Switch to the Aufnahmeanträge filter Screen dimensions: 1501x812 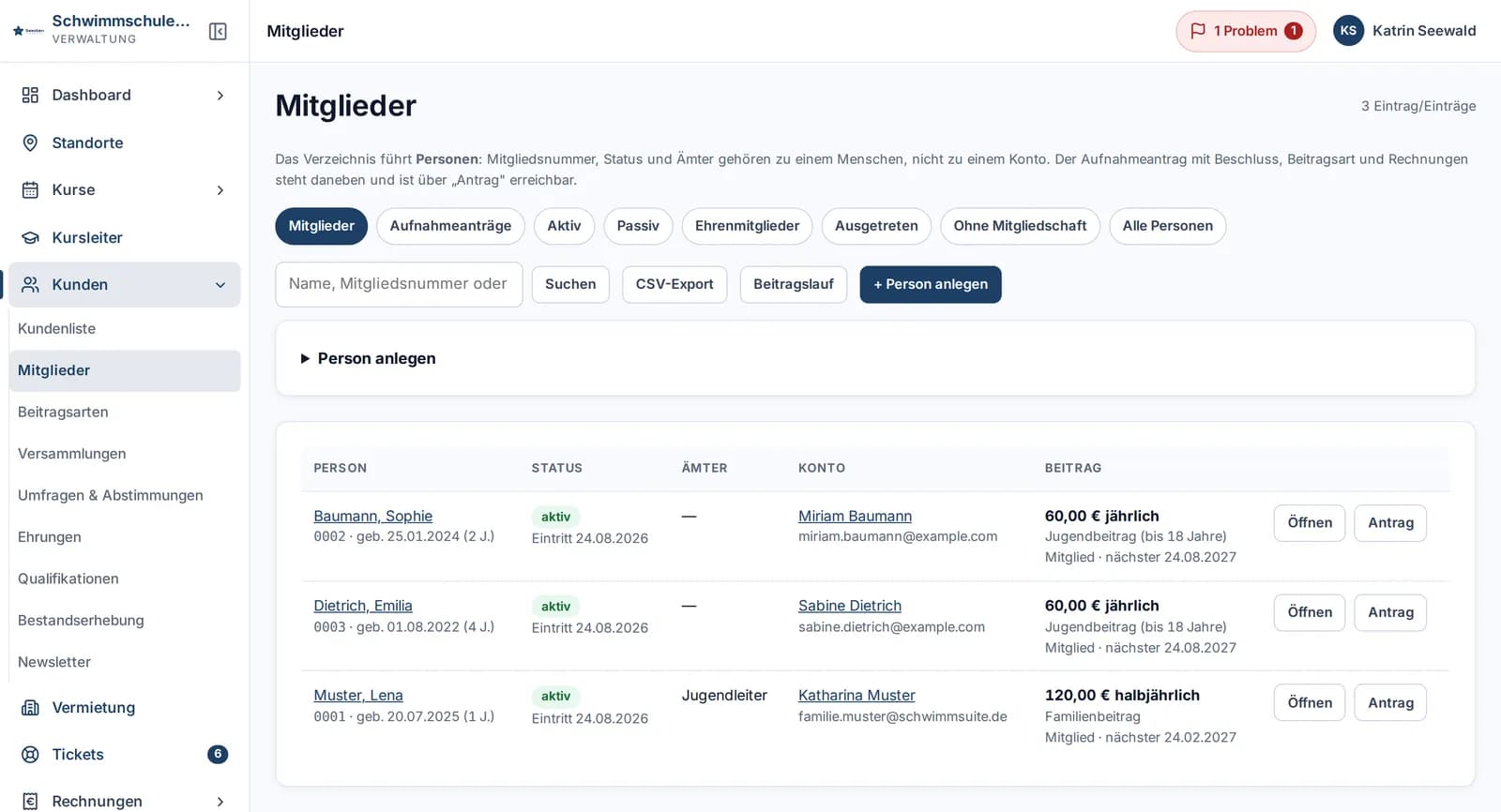click(x=450, y=226)
